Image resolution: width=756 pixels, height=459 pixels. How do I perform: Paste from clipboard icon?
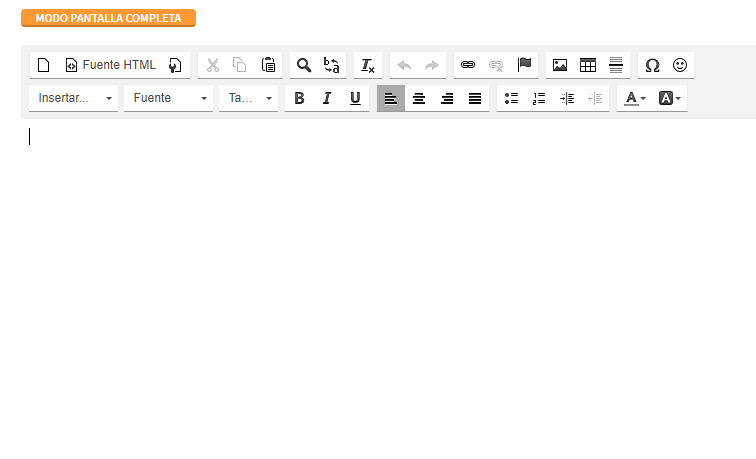tap(268, 65)
